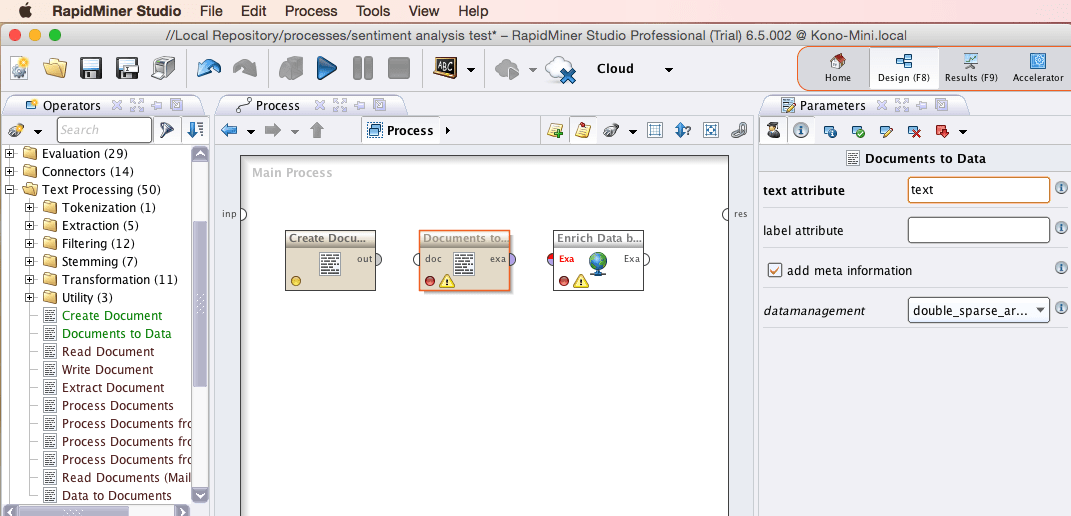Click the Save As floppy icon

[126, 68]
